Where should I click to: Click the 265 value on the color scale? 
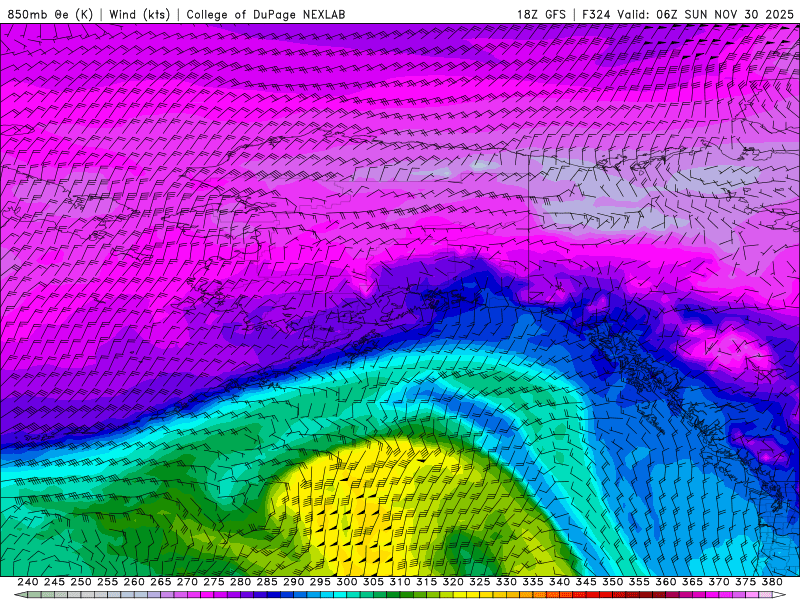[x=160, y=582]
